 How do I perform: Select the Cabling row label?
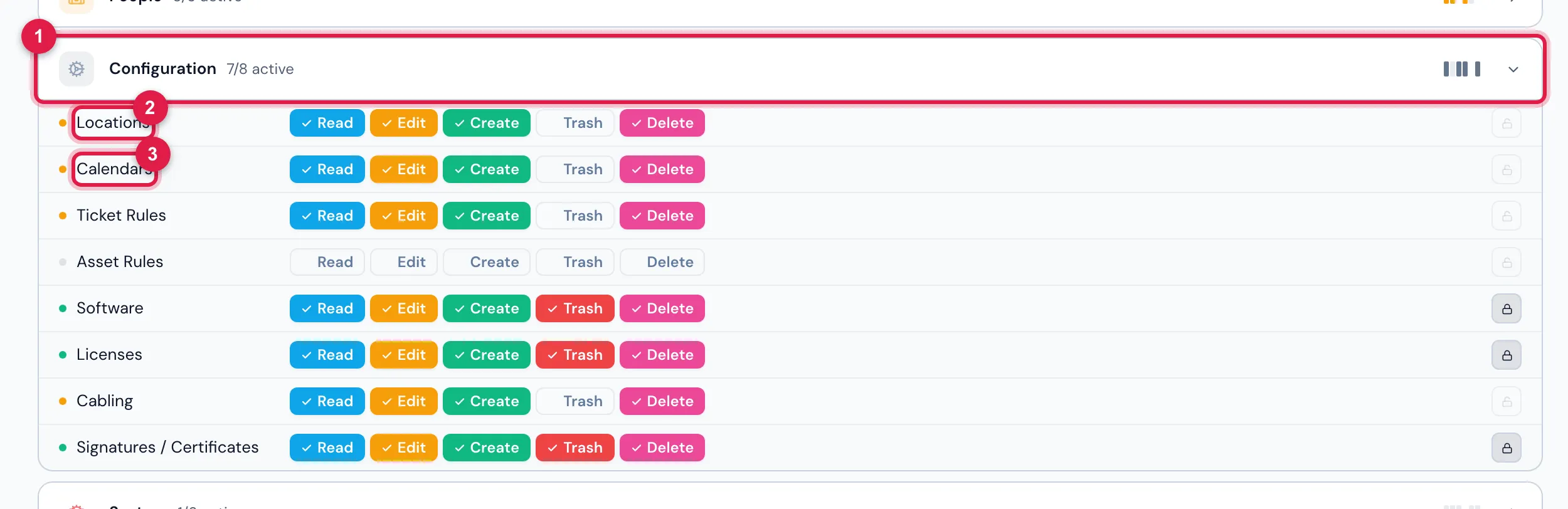tap(105, 401)
